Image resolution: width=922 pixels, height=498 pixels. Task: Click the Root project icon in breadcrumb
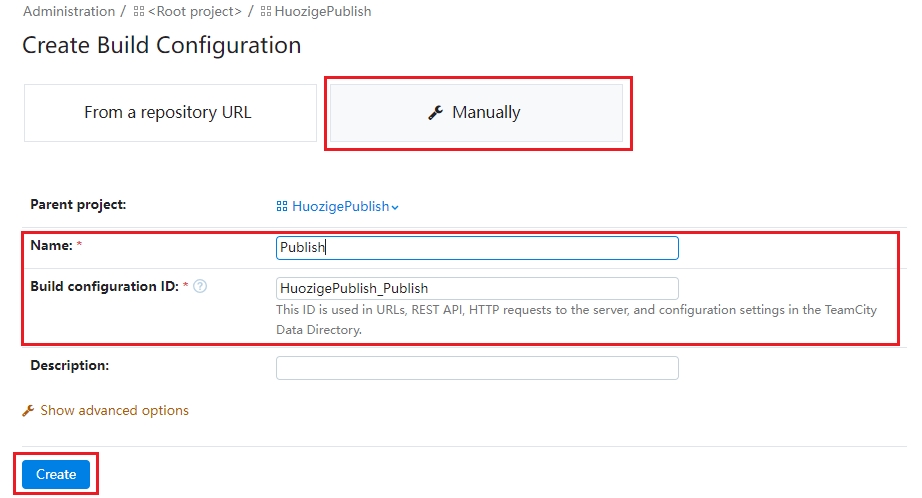pos(139,12)
